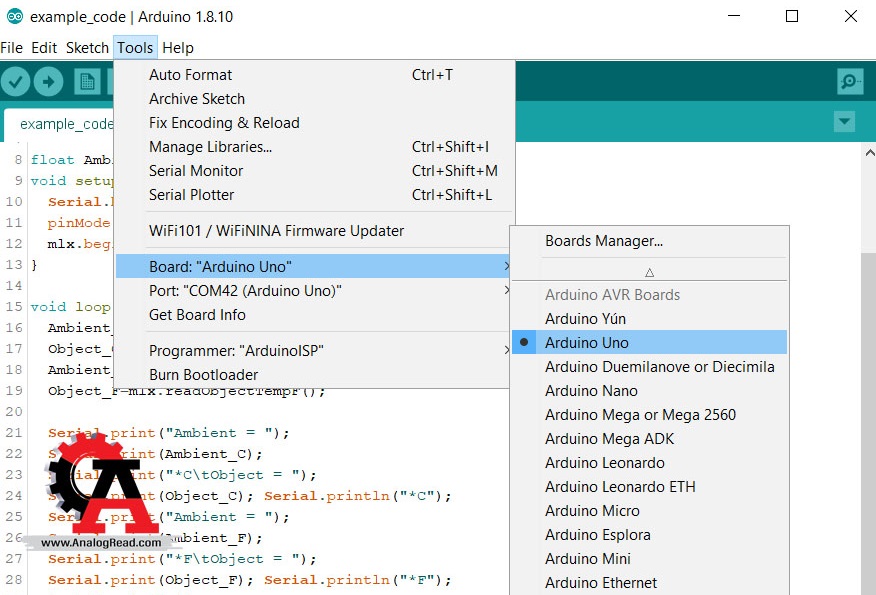
Task: Choose Arduino Ethernet board
Action: [x=649, y=583]
